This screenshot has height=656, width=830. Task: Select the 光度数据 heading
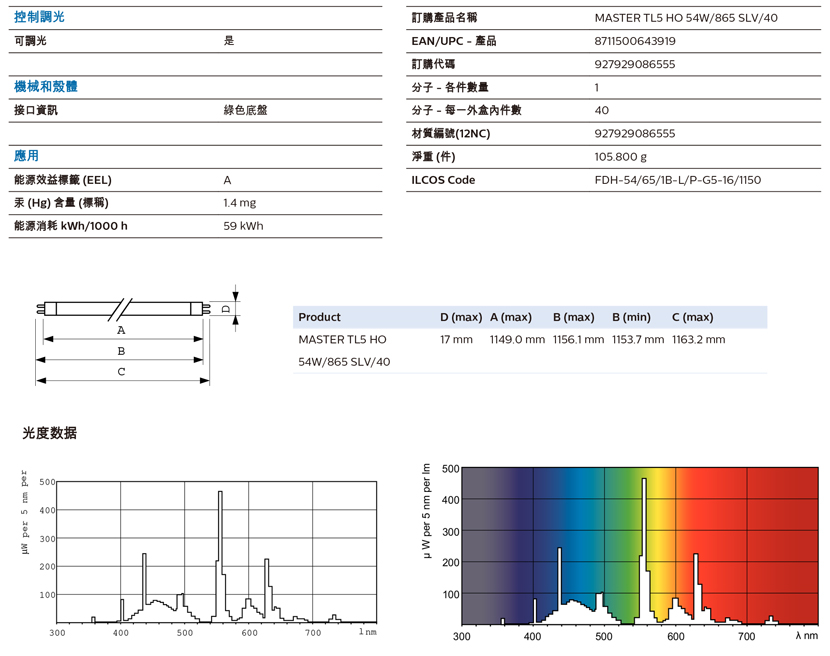(x=49, y=433)
